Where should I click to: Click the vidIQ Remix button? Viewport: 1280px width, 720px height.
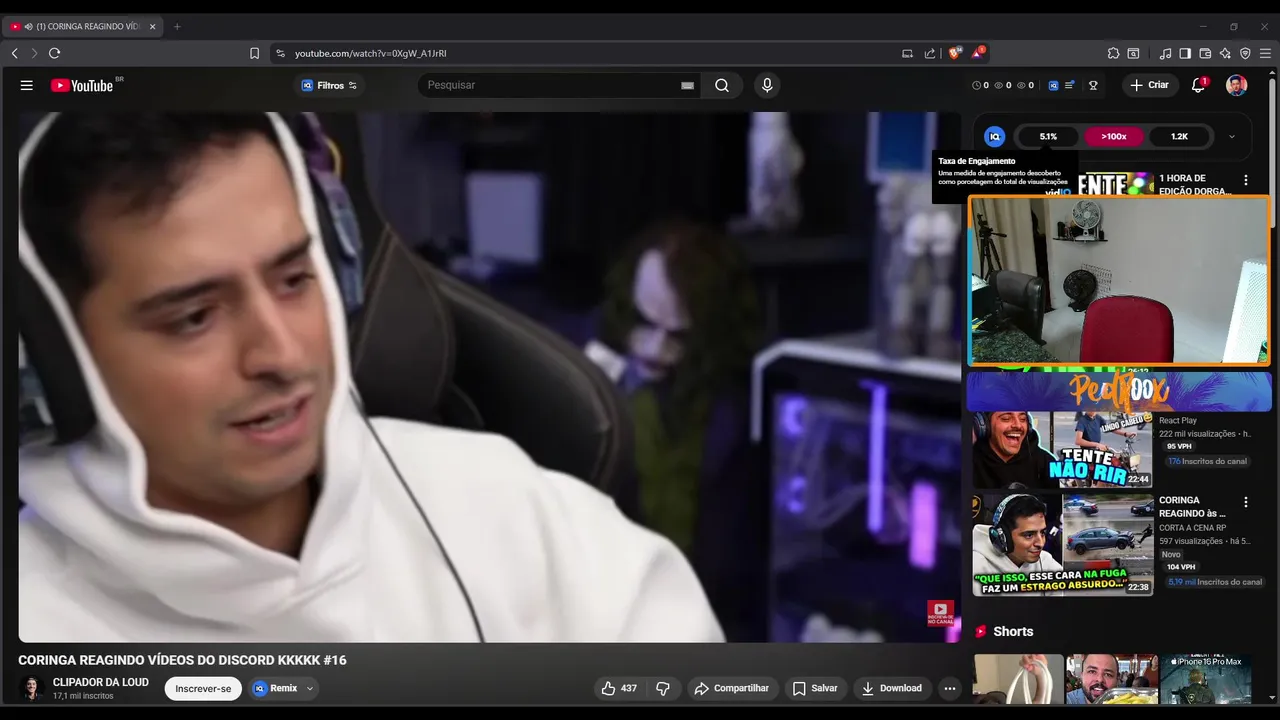click(x=275, y=688)
